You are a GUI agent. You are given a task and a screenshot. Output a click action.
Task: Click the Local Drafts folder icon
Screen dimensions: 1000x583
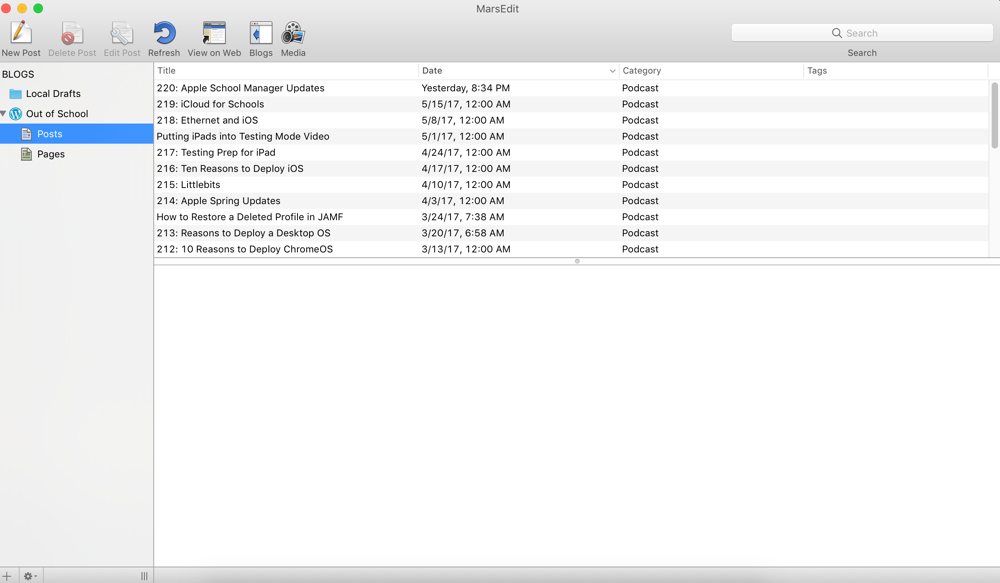pyautogui.click(x=15, y=94)
